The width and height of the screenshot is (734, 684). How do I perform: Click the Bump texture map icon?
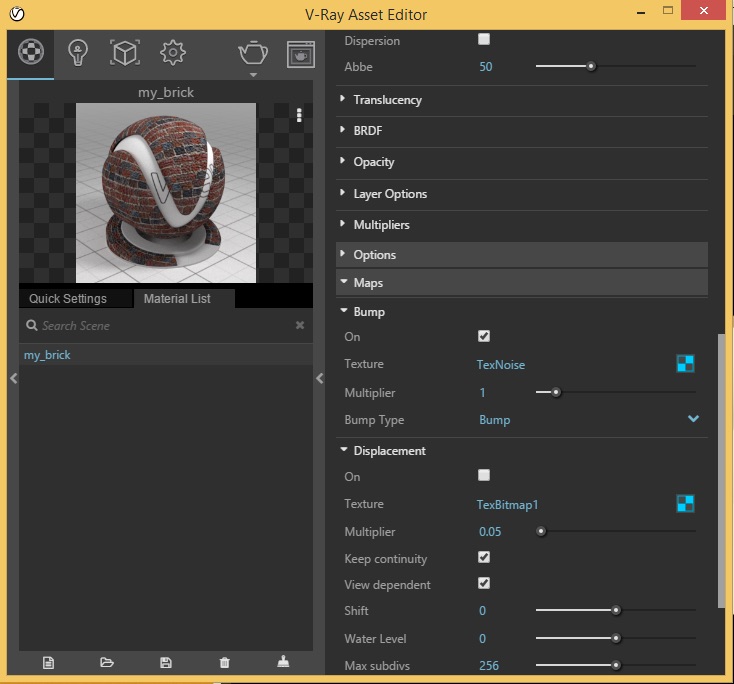point(685,364)
